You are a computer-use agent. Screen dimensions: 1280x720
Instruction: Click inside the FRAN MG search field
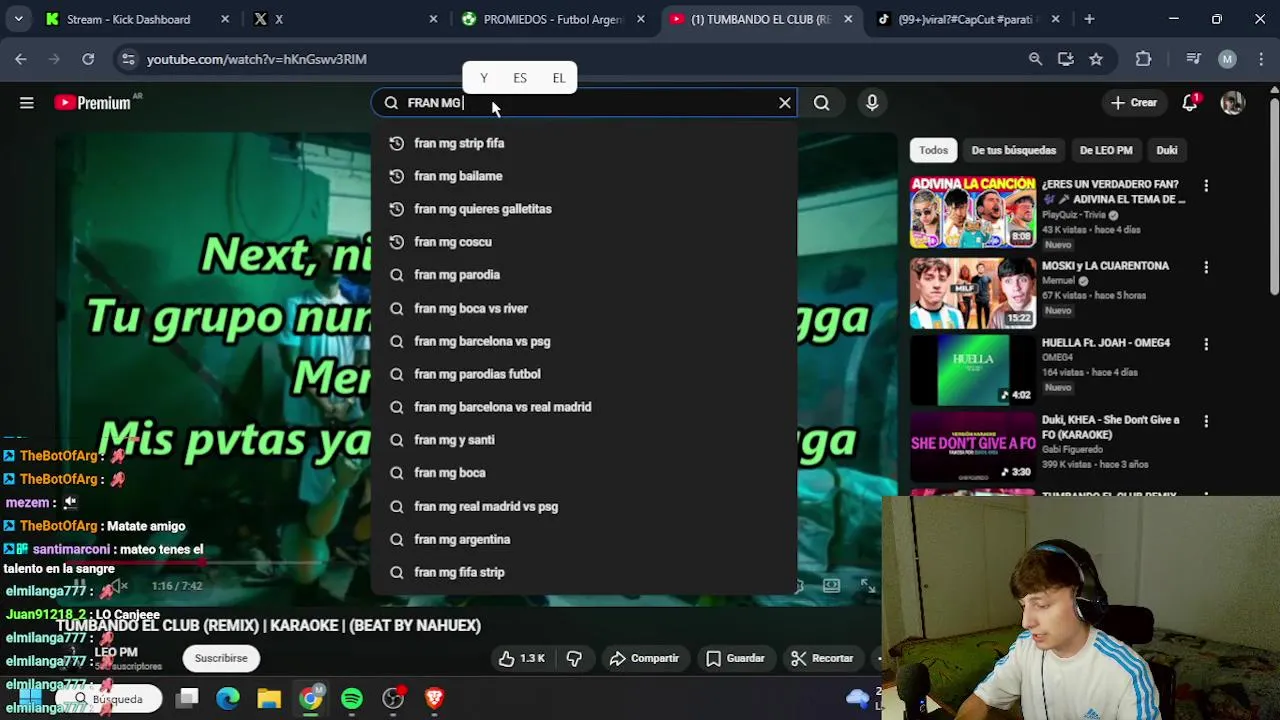click(585, 102)
